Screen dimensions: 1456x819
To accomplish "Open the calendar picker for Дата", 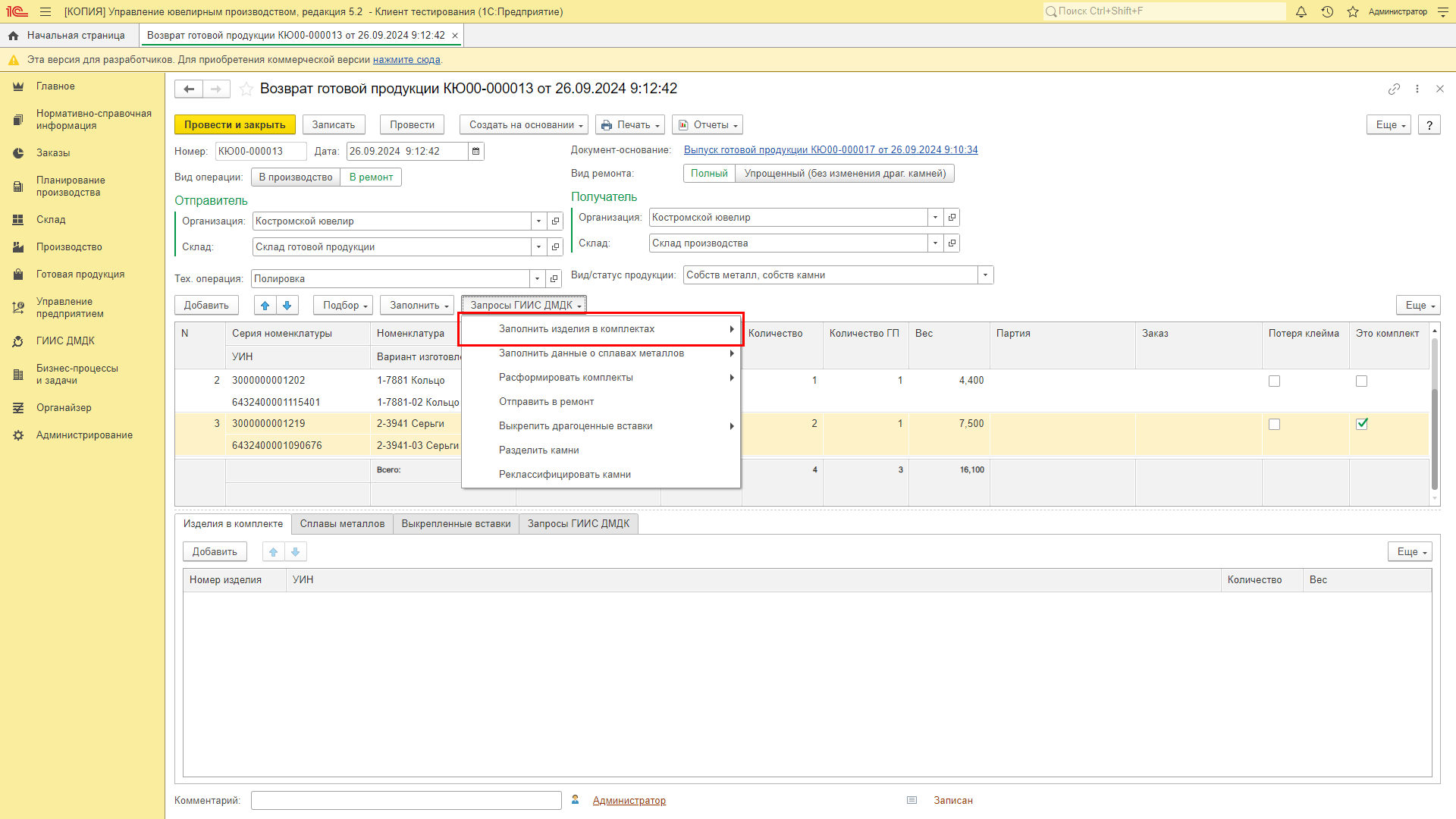I will click(476, 152).
